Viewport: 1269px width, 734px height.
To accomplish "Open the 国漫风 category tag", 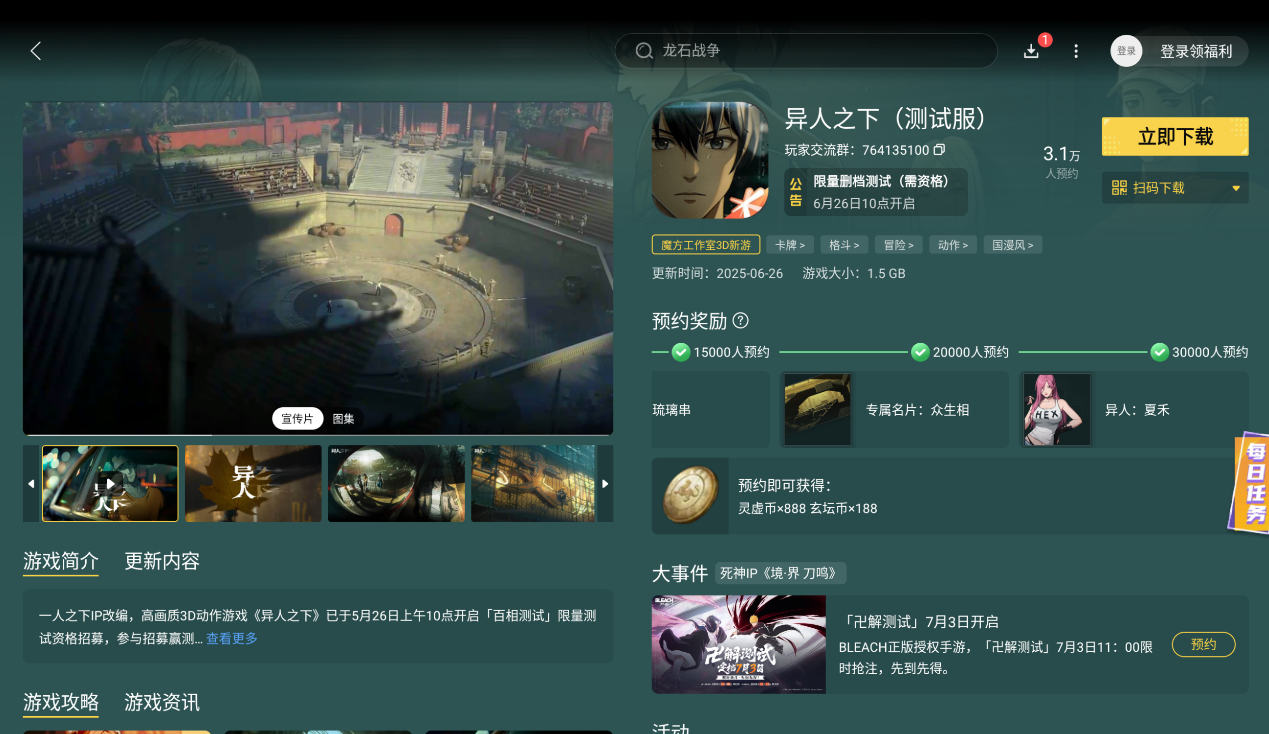I will (x=1012, y=245).
